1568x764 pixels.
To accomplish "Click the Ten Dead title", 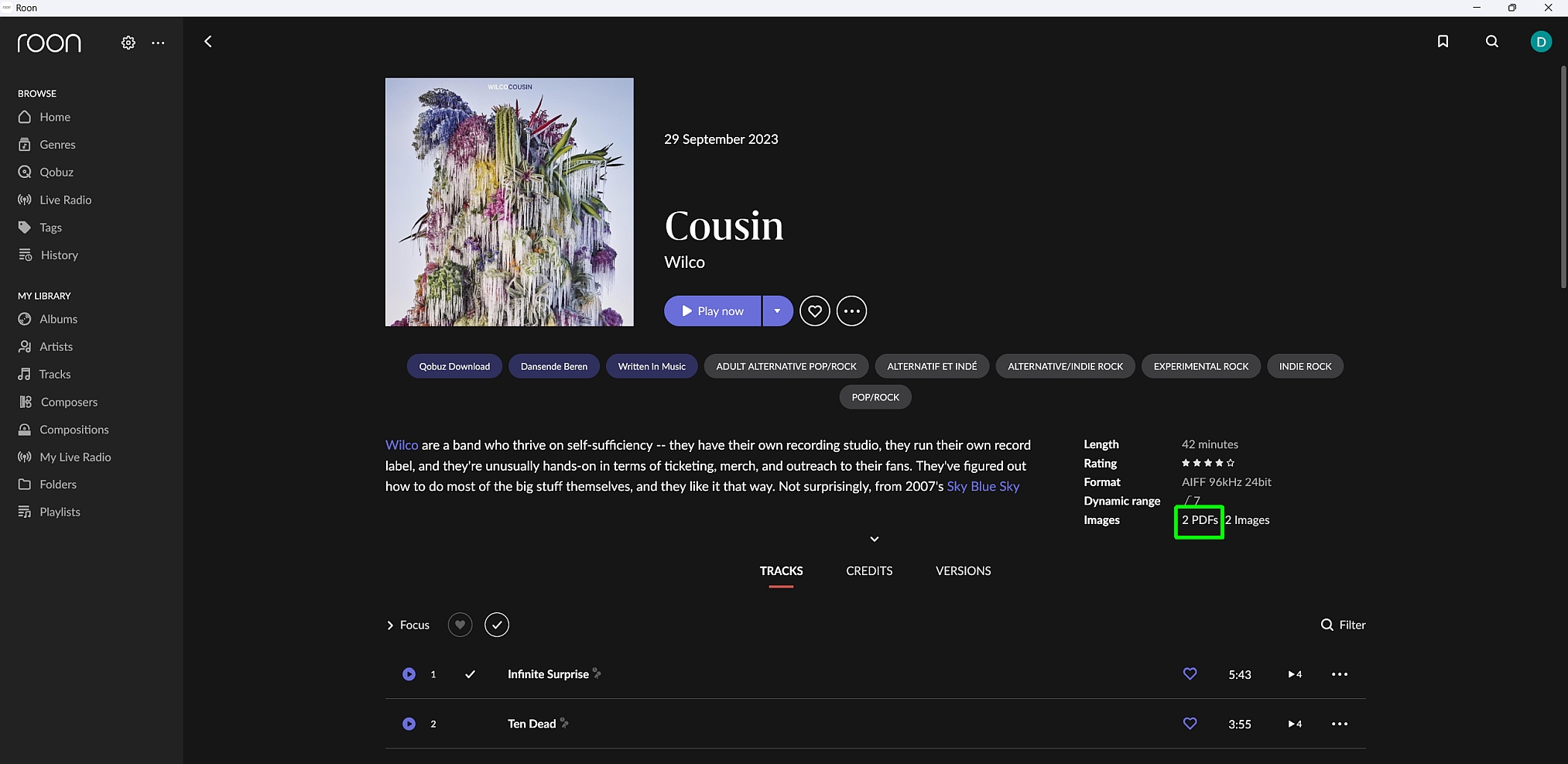I will (x=532, y=724).
